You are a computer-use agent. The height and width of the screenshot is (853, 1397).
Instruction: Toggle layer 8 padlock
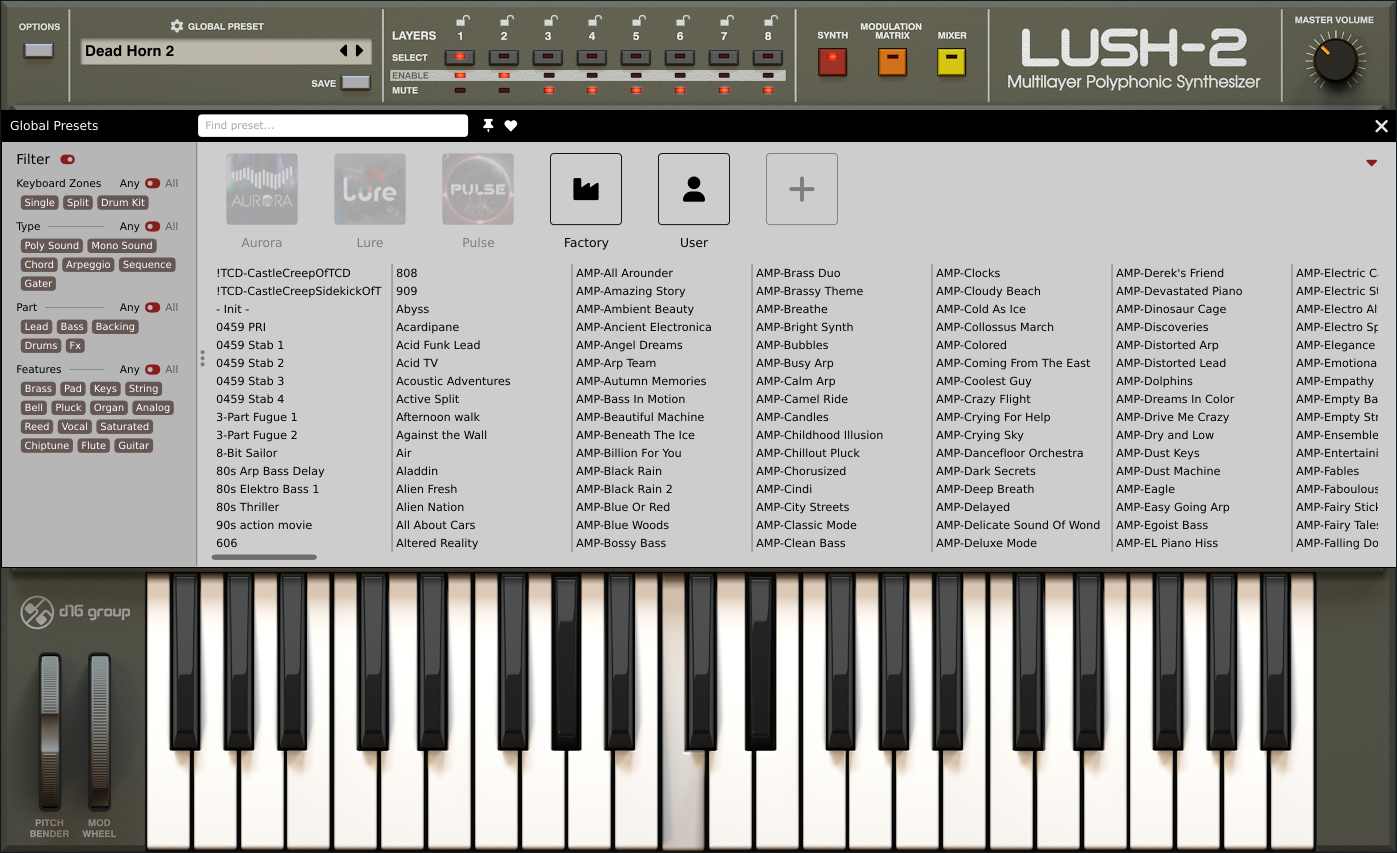pyautogui.click(x=770, y=20)
